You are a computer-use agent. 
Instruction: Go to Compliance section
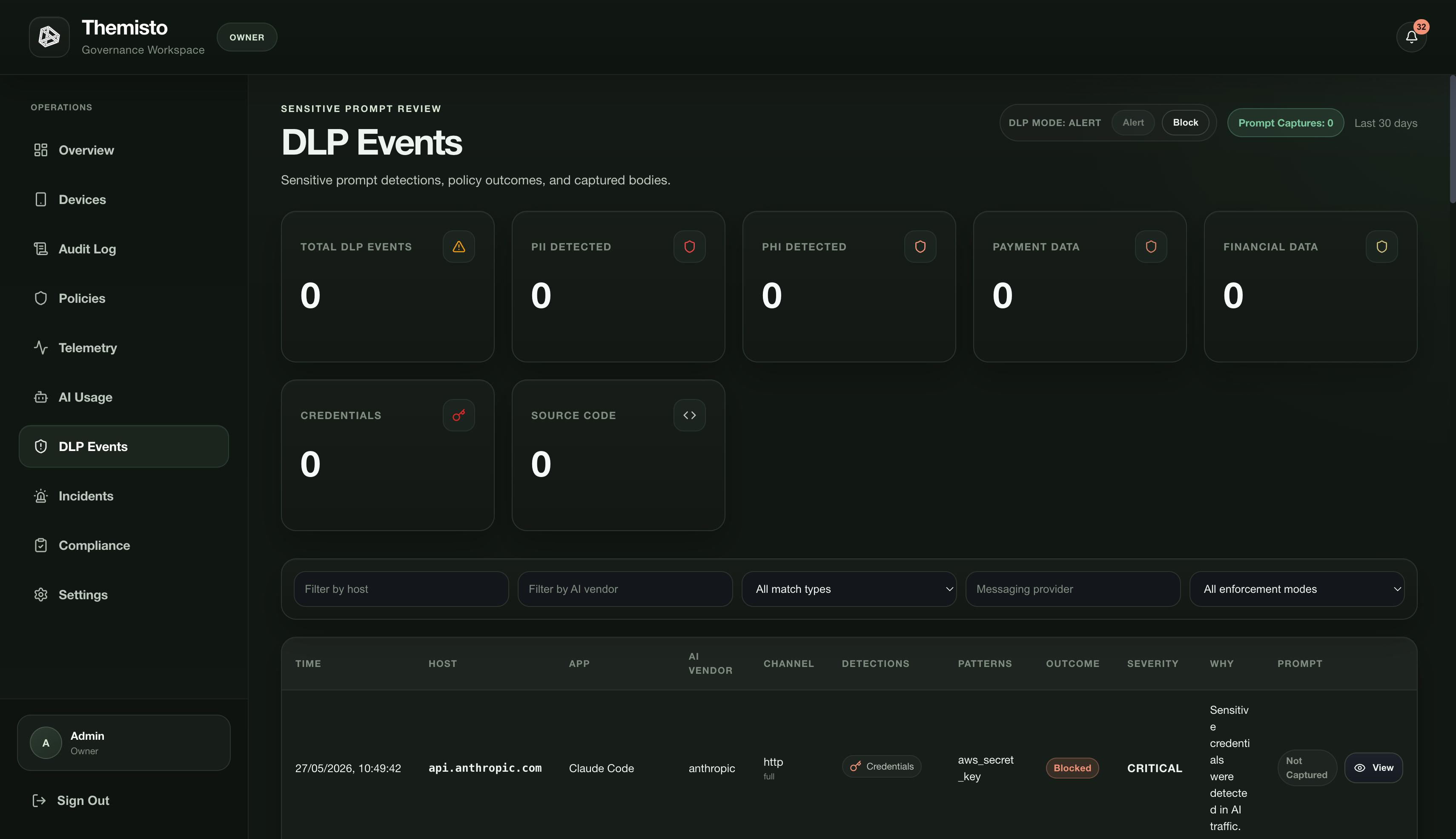pyautogui.click(x=124, y=545)
